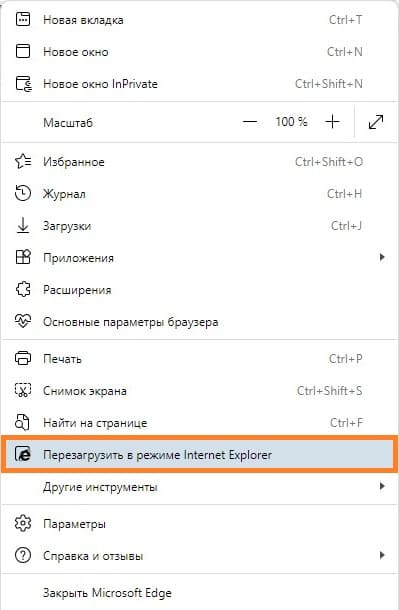Open new InPrivate window via its icon
The width and height of the screenshot is (399, 610).
(x=23, y=83)
